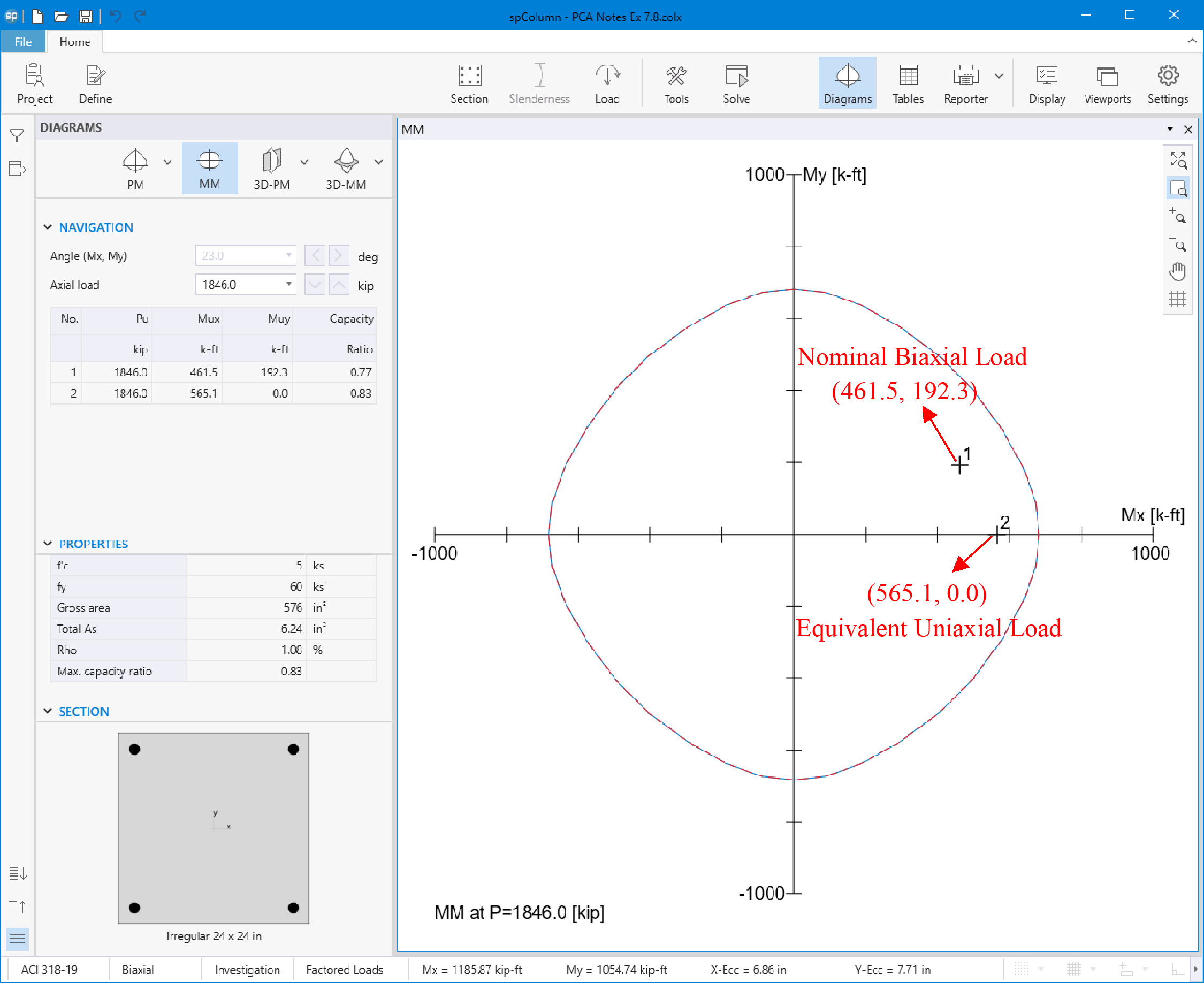
Task: Open the 3D-PM dropdown arrow
Action: pyautogui.click(x=304, y=162)
